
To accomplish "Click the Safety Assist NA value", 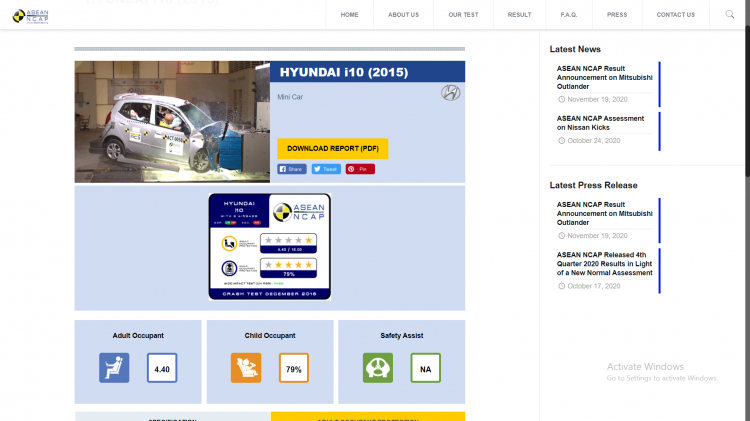I will (x=426, y=368).
